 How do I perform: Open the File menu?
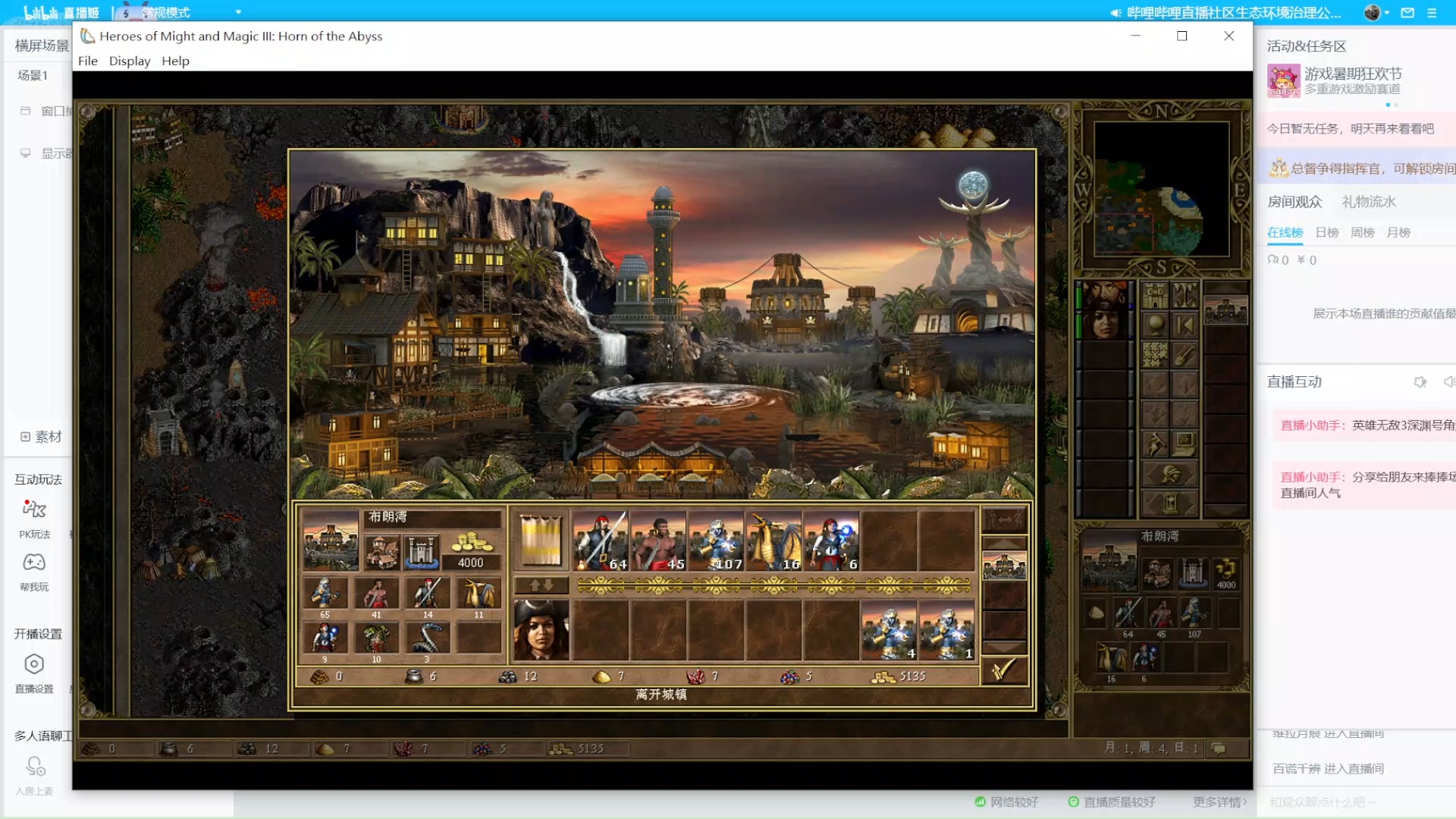pyautogui.click(x=88, y=61)
